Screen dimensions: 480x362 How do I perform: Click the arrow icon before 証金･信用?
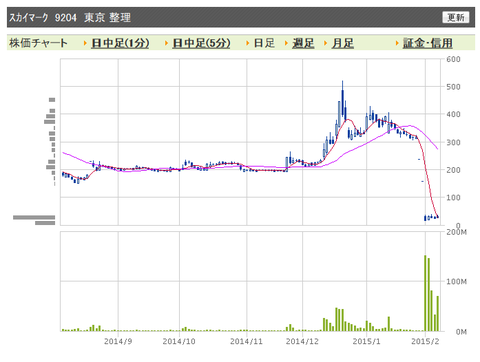(397, 43)
